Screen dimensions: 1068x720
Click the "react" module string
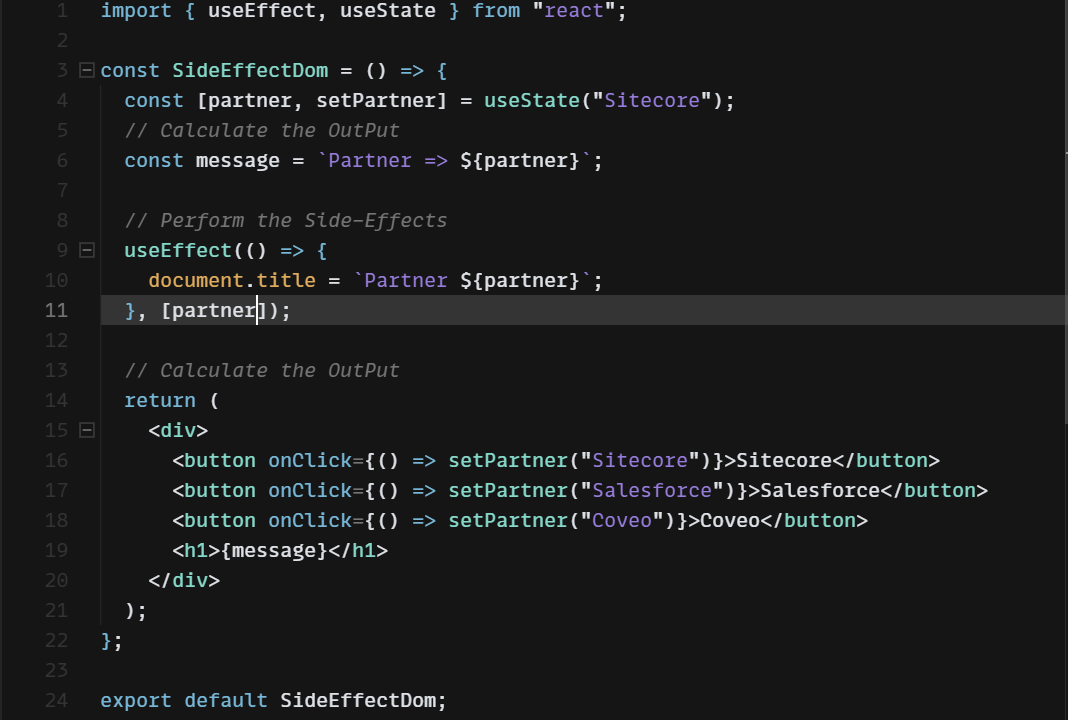point(574,10)
